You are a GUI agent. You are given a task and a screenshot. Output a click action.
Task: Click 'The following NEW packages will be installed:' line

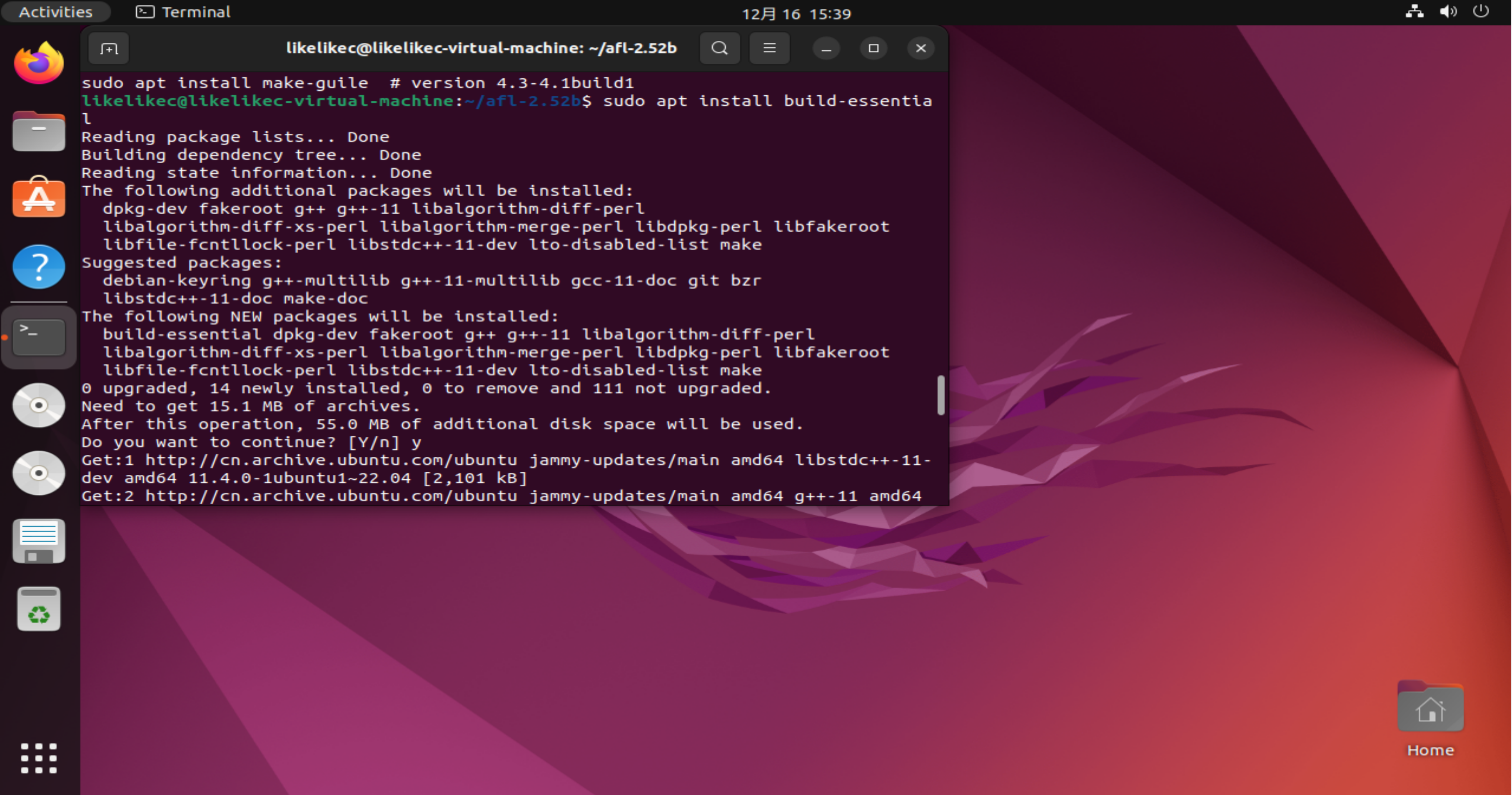click(x=320, y=316)
